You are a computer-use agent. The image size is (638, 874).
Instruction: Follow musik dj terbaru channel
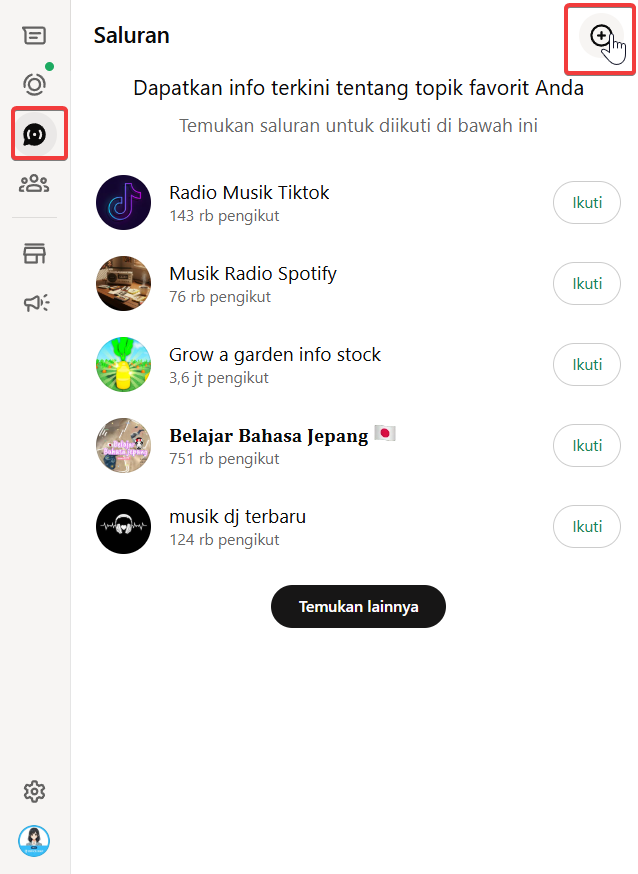(587, 527)
